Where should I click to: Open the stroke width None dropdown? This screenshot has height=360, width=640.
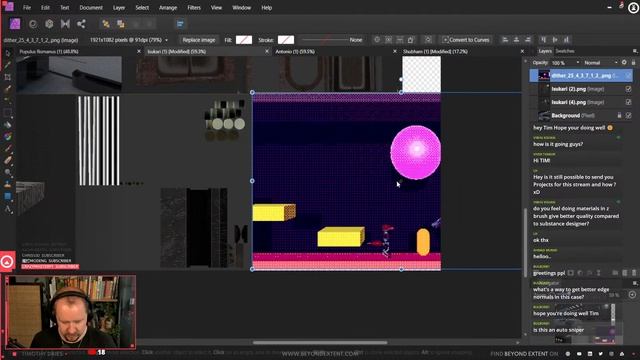tap(356, 40)
